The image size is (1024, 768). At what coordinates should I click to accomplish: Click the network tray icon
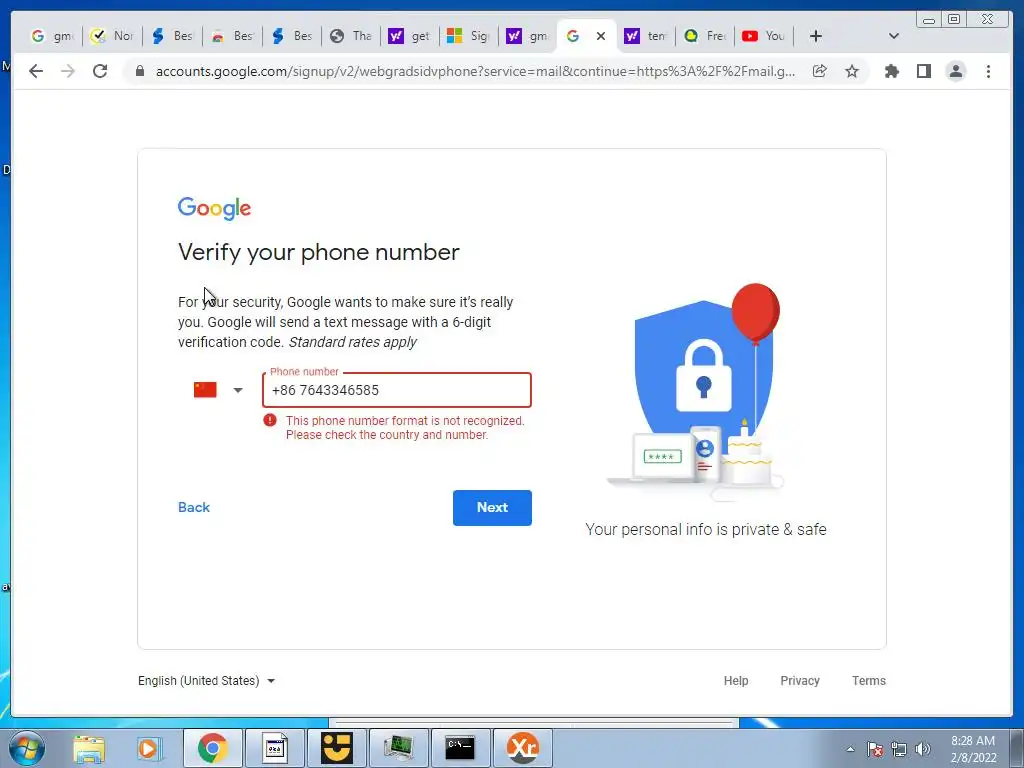[899, 749]
